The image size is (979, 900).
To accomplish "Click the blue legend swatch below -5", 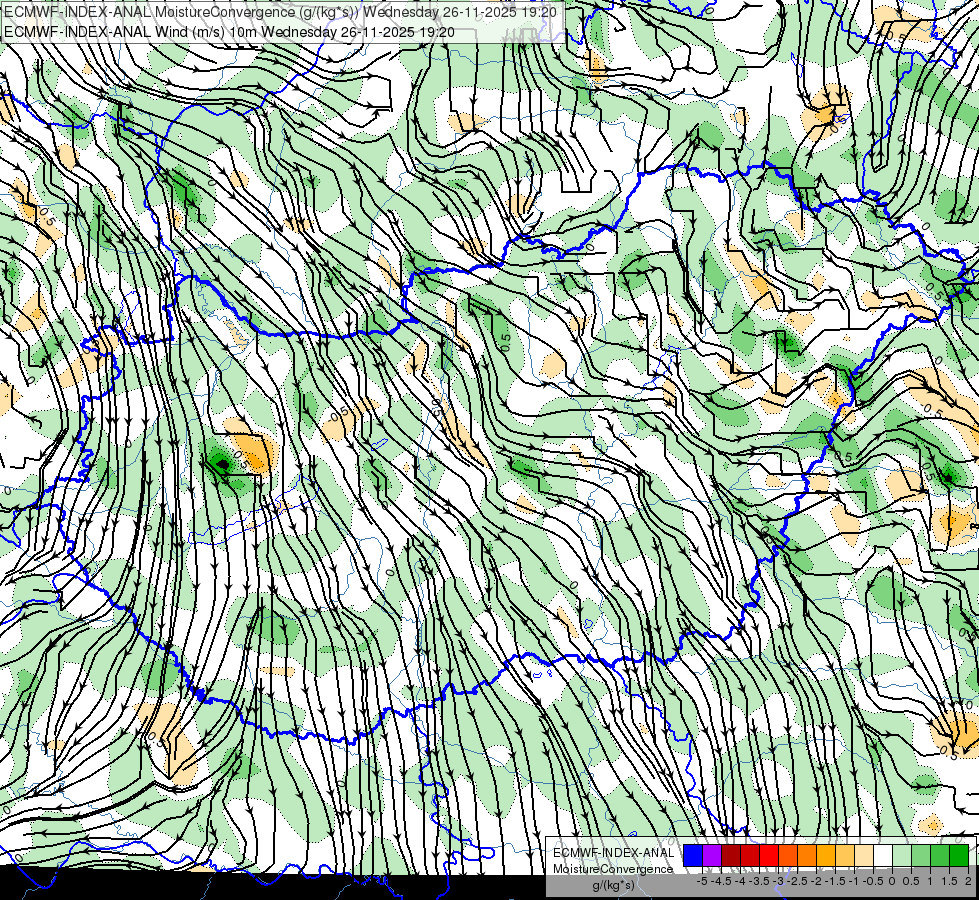I will pyautogui.click(x=693, y=855).
